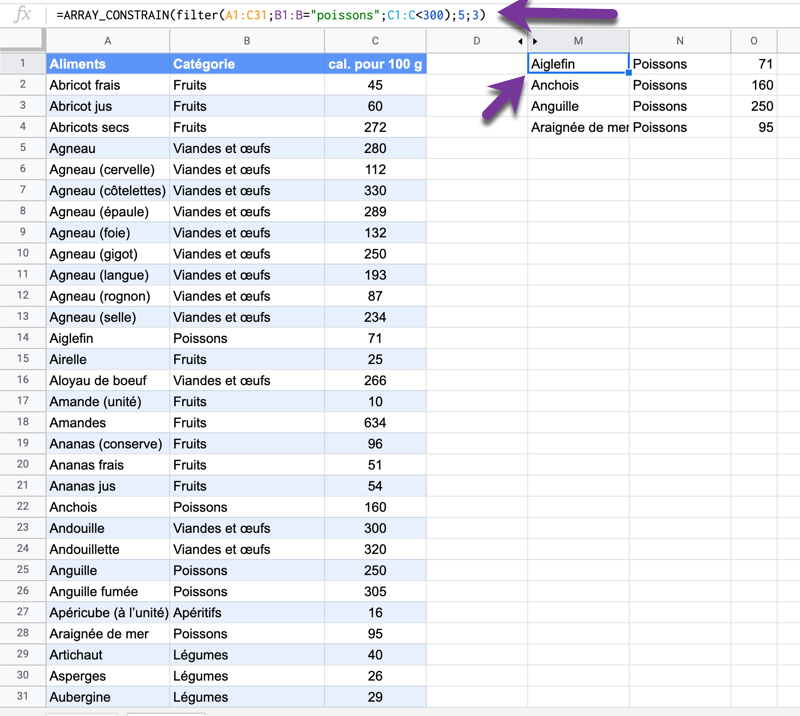800x716 pixels.
Task: Click the select-all corner box
Action: 22,40
